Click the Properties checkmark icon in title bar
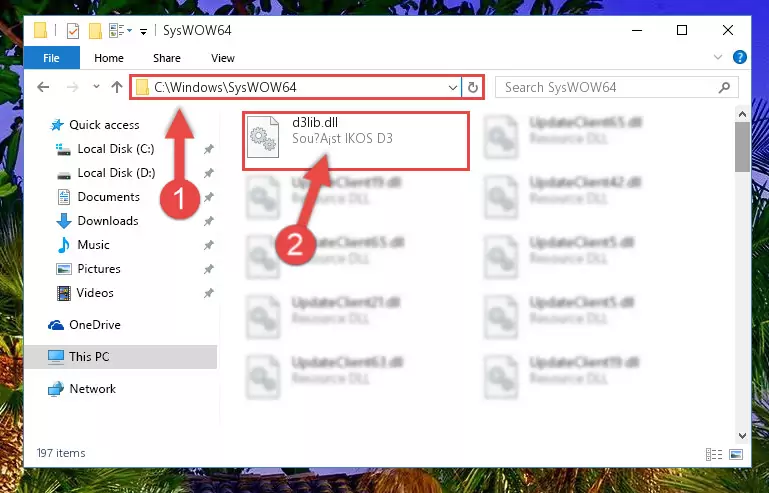 73,30
